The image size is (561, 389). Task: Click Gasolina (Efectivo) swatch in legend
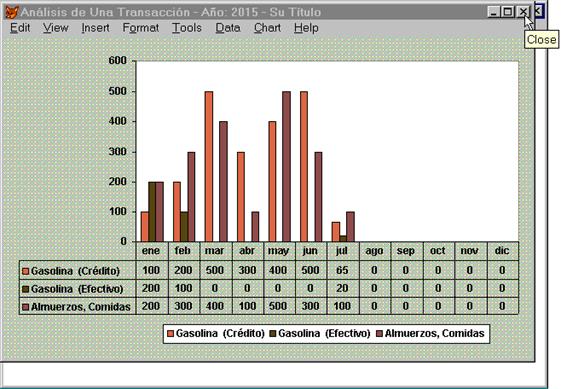coord(273,334)
